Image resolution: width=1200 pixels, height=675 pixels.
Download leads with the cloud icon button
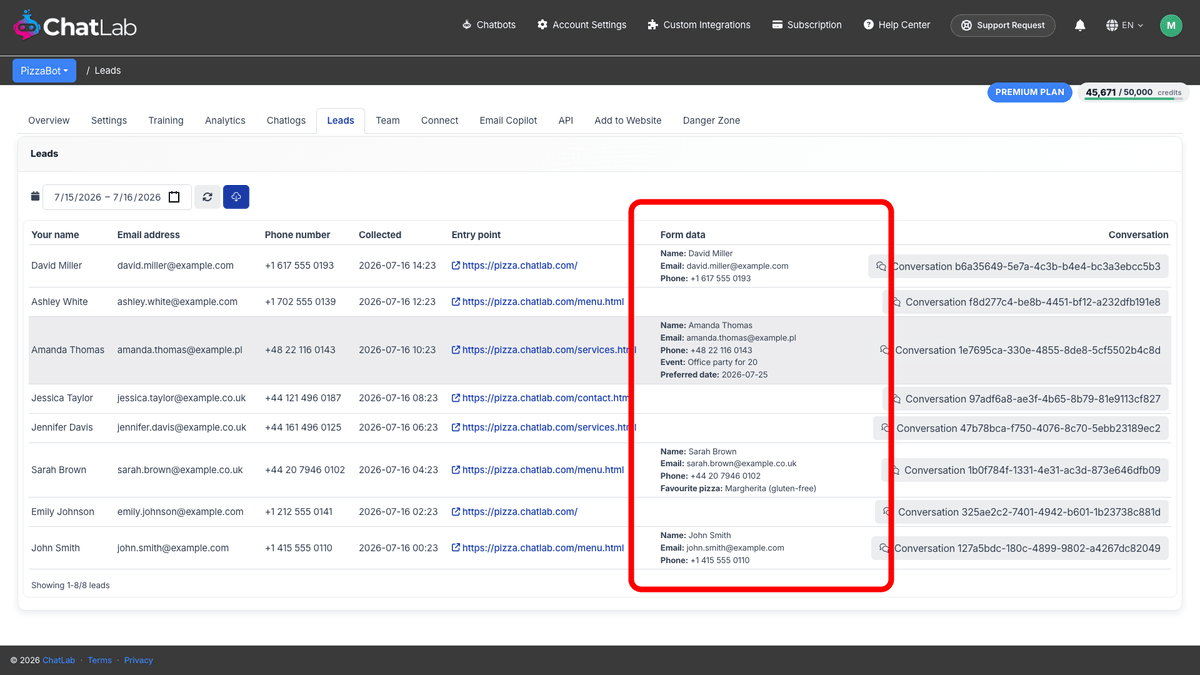pyautogui.click(x=236, y=197)
